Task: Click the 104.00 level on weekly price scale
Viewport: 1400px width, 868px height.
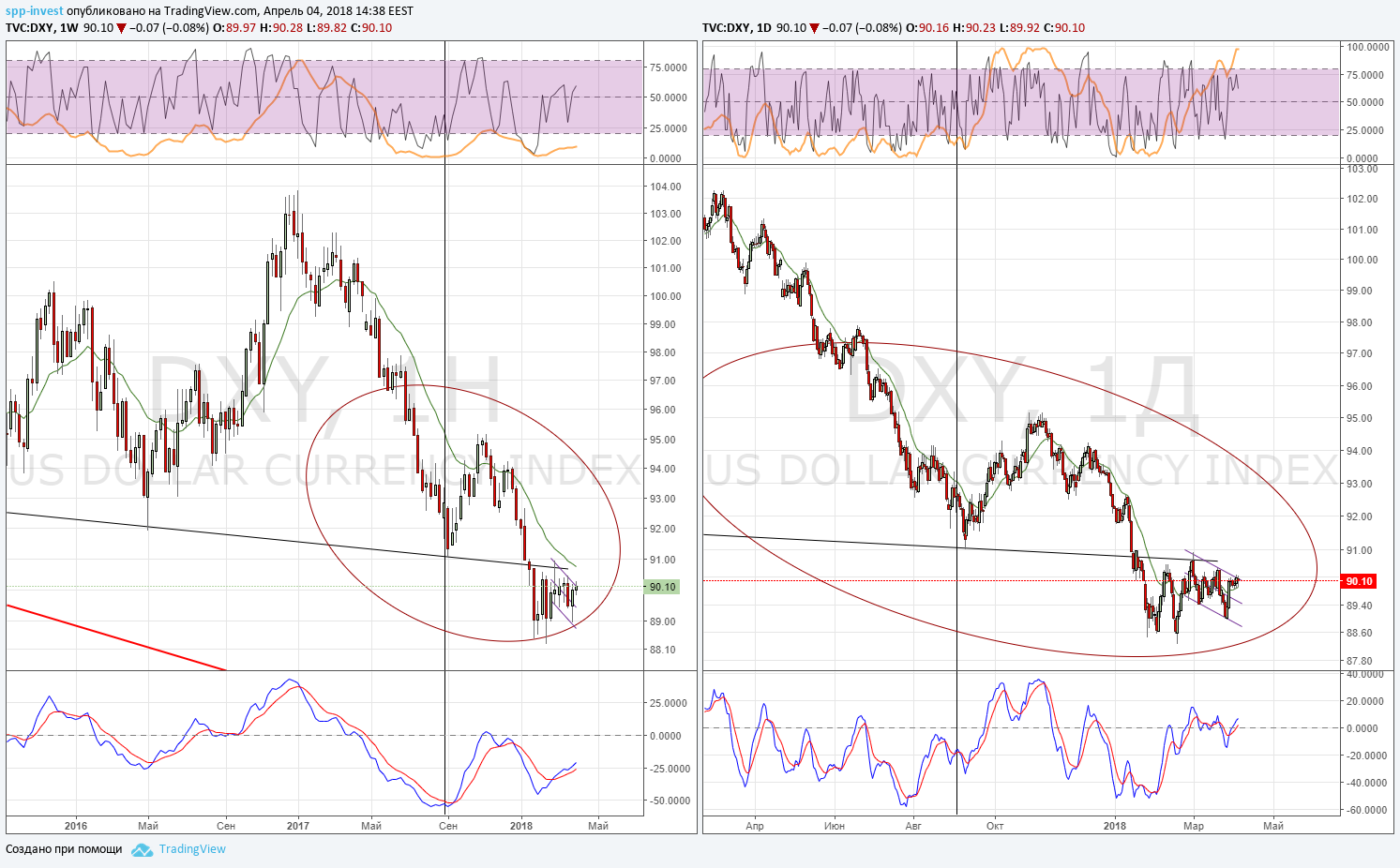Action: (666, 187)
